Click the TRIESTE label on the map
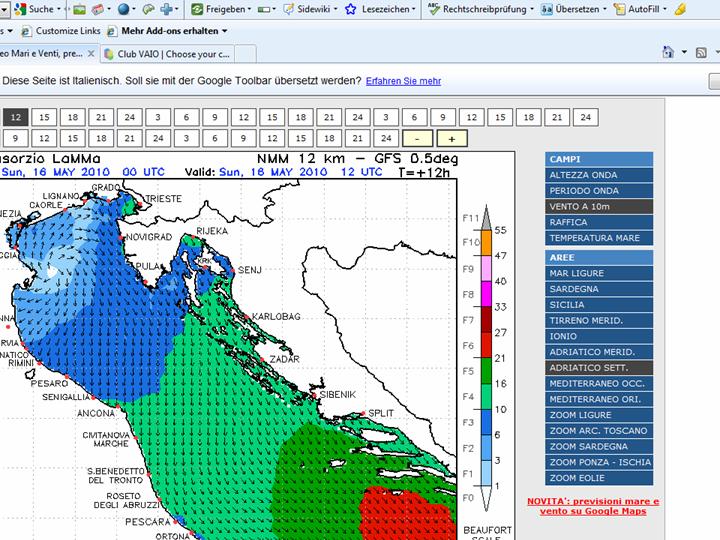Image resolution: width=720 pixels, height=540 pixels. [163, 199]
